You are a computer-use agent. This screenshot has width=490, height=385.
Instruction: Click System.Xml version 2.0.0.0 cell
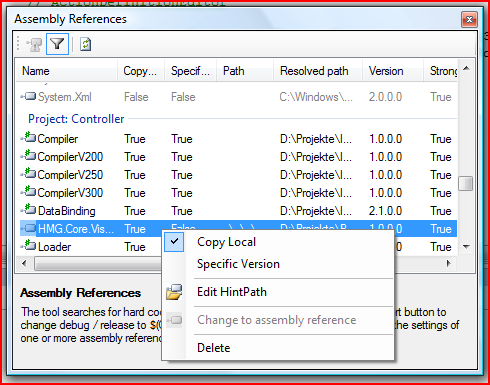385,97
